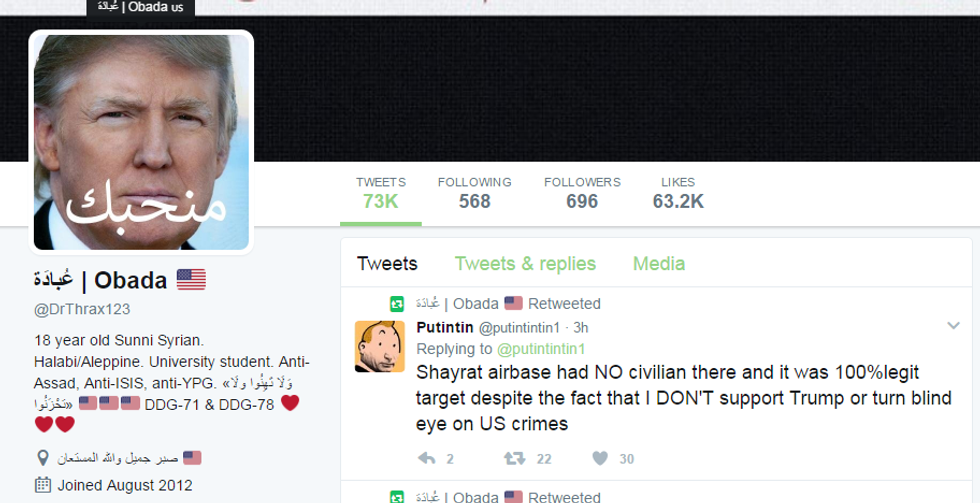
Task: Switch to Tweets & replies tab
Action: pyautogui.click(x=525, y=264)
